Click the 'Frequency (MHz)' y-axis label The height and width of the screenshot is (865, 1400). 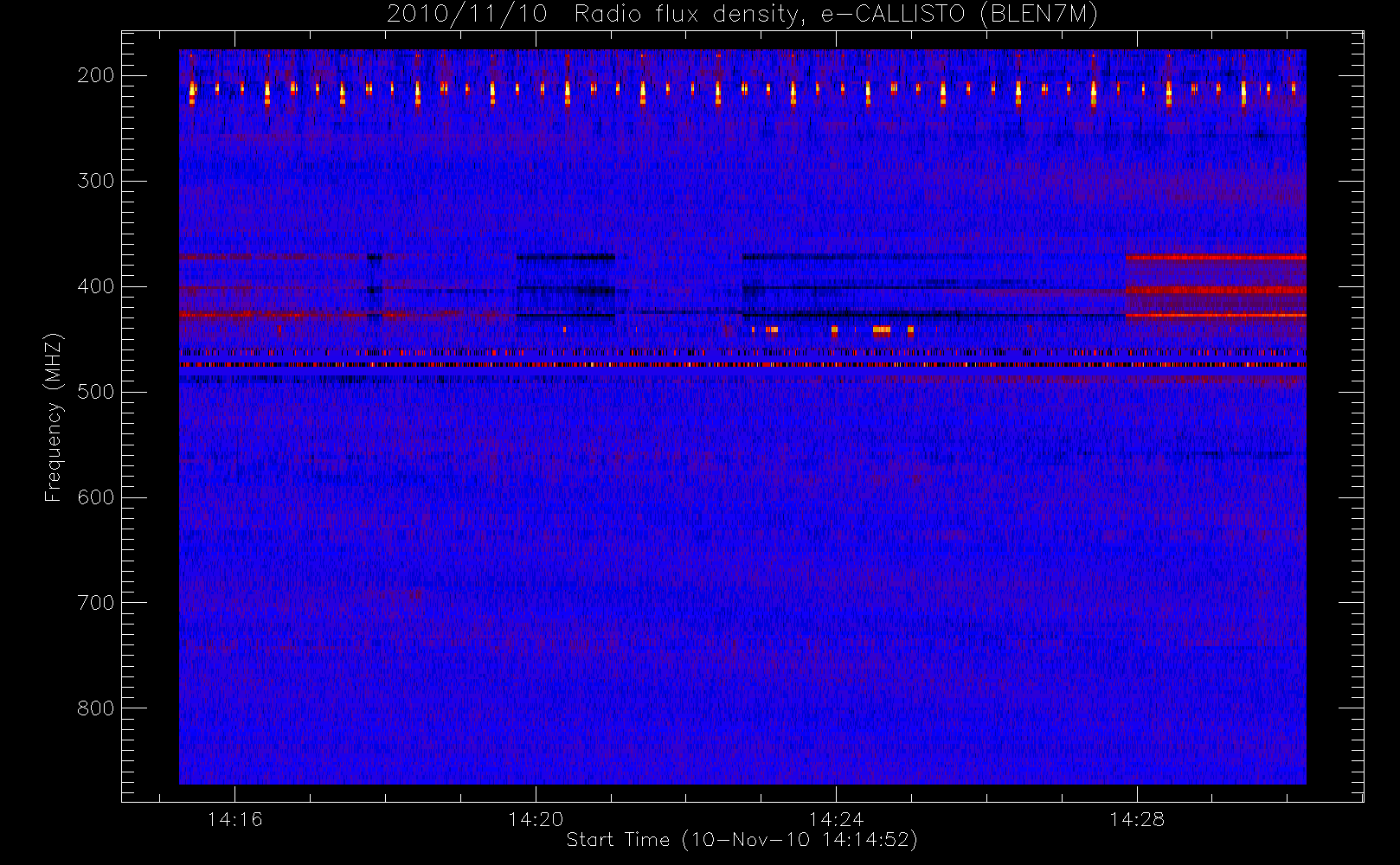pyautogui.click(x=54, y=417)
